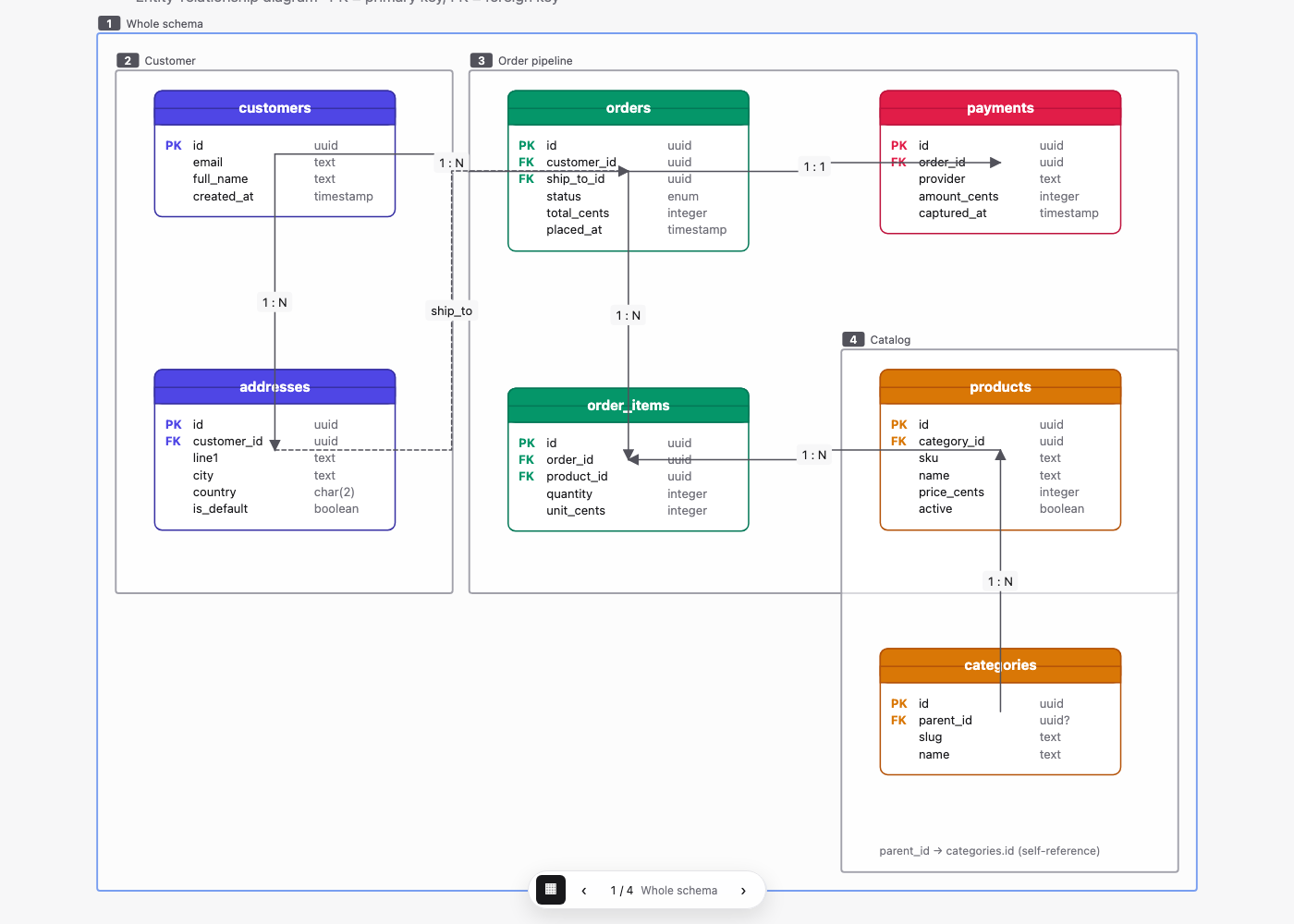This screenshot has width=1294, height=924.
Task: Click the 'enum' type in orders
Action: tap(683, 197)
